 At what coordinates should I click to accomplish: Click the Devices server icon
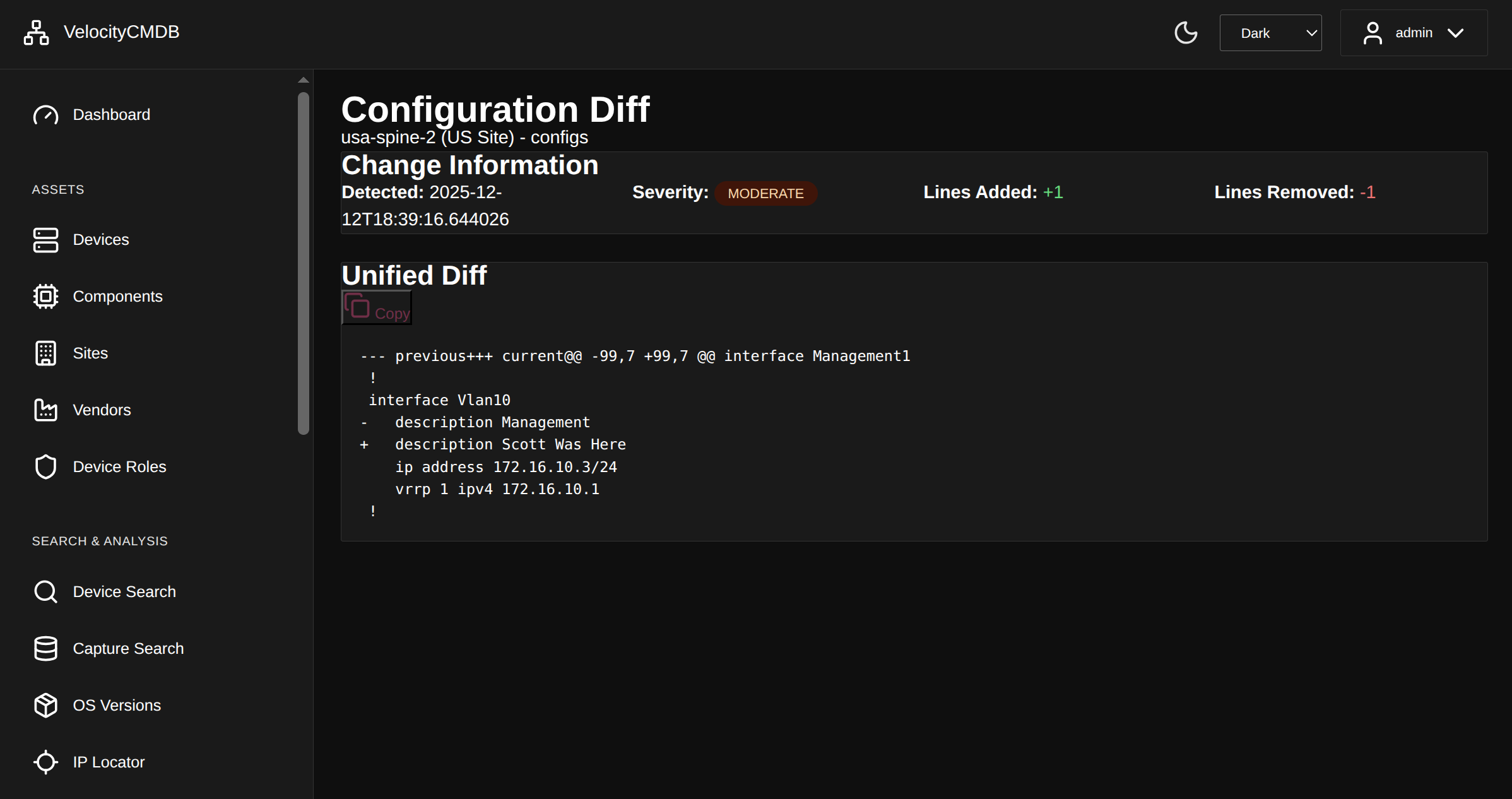pos(45,240)
